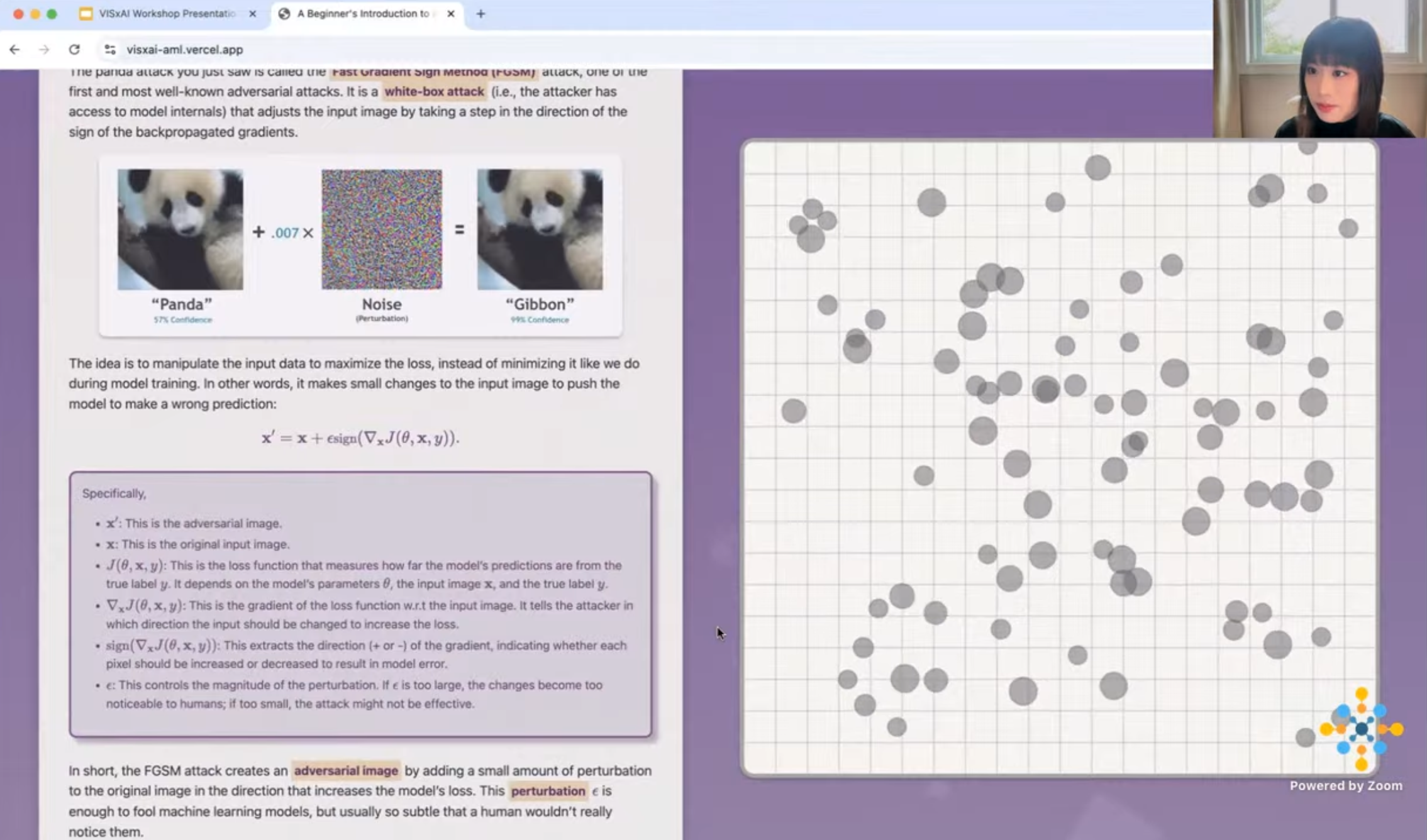Reload the current page
Viewport: 1427px width, 840px height.
coord(74,49)
